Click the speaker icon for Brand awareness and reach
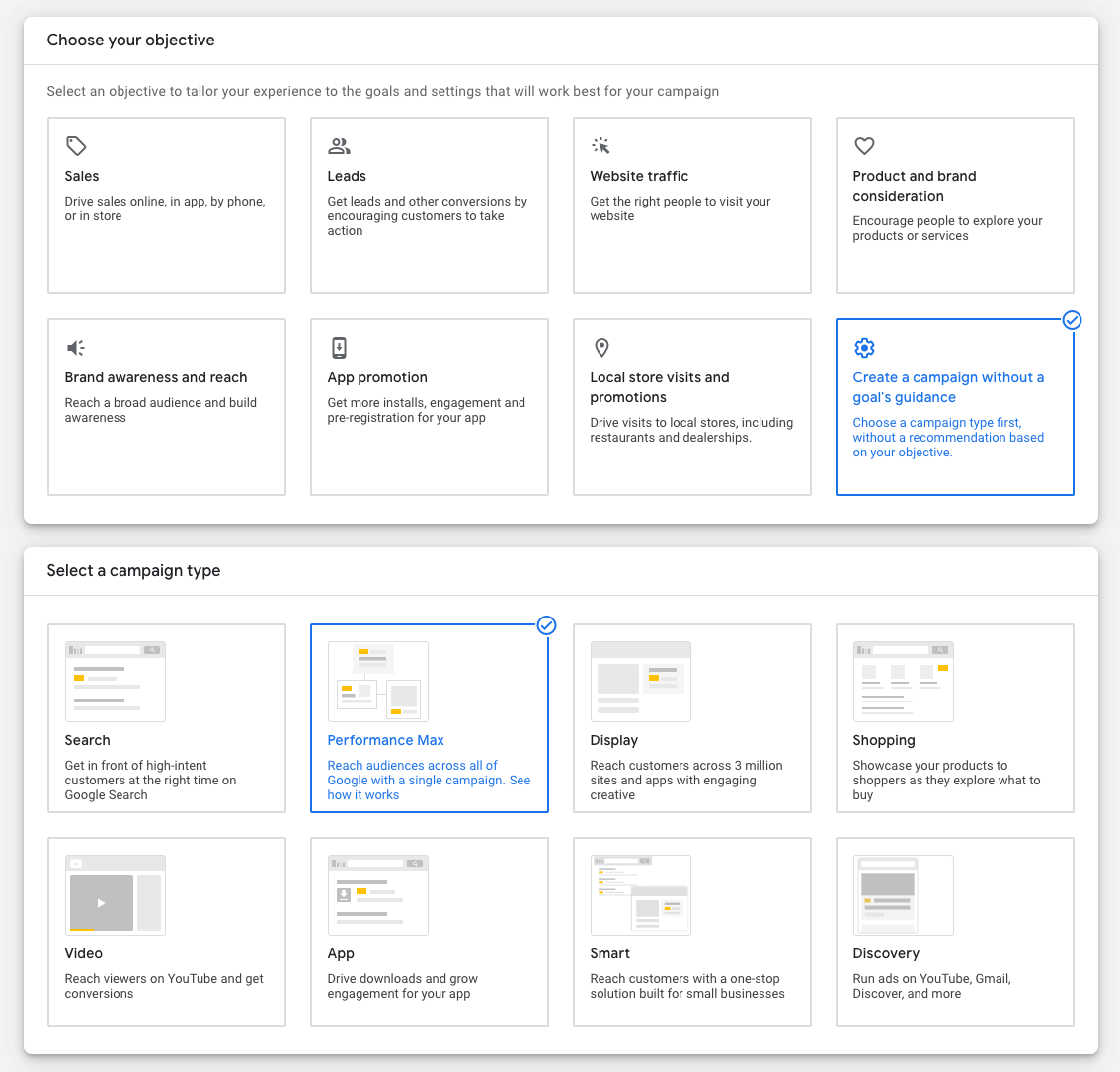Image resolution: width=1120 pixels, height=1072 pixels. coord(76,347)
